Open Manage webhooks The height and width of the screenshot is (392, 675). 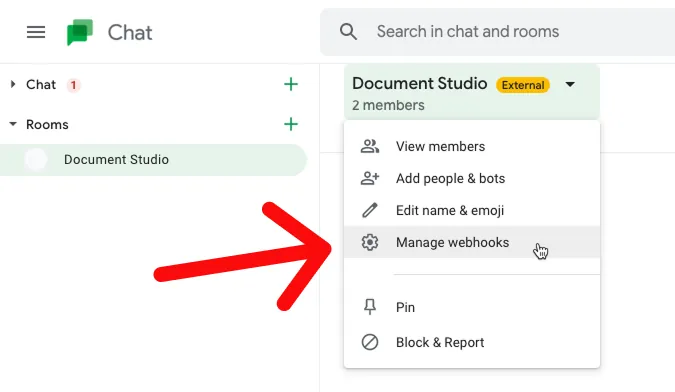point(472,242)
